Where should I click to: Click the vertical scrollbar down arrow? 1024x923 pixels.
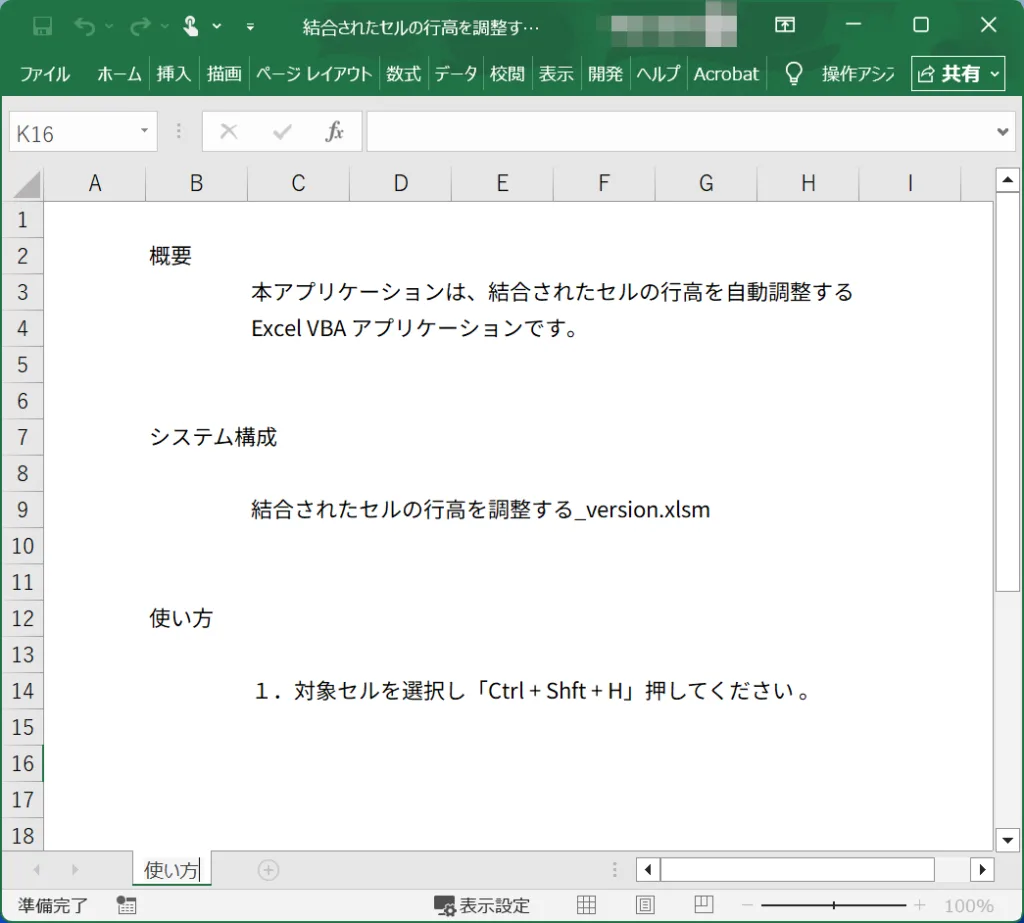click(x=1007, y=838)
